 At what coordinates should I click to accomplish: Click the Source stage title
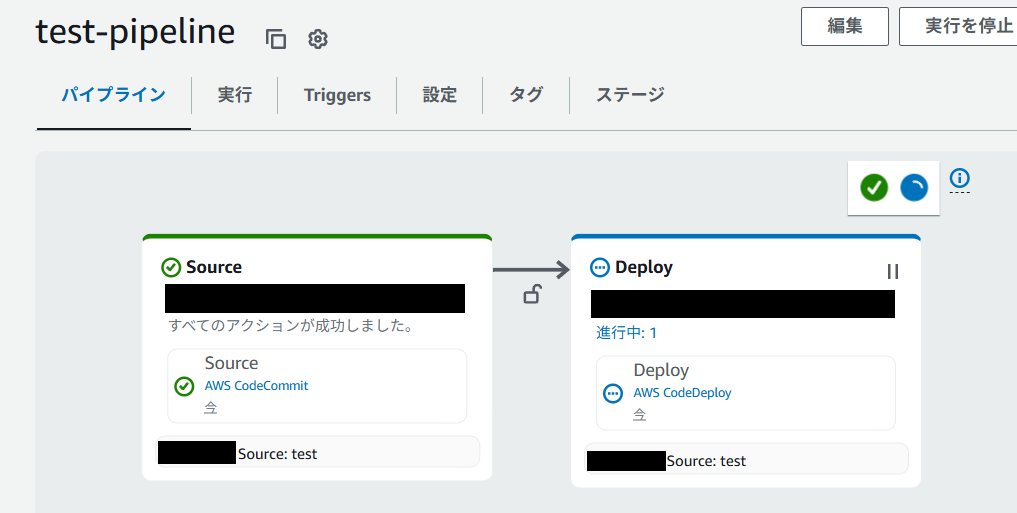214,267
